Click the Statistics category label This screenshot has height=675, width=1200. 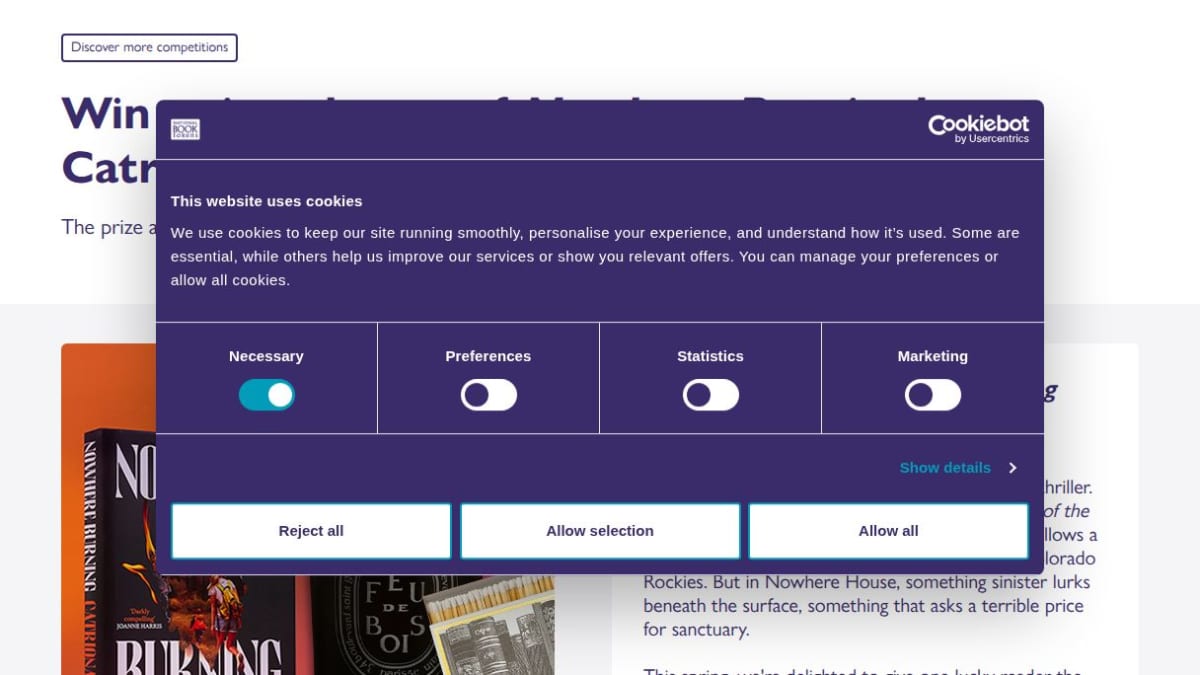pos(710,356)
